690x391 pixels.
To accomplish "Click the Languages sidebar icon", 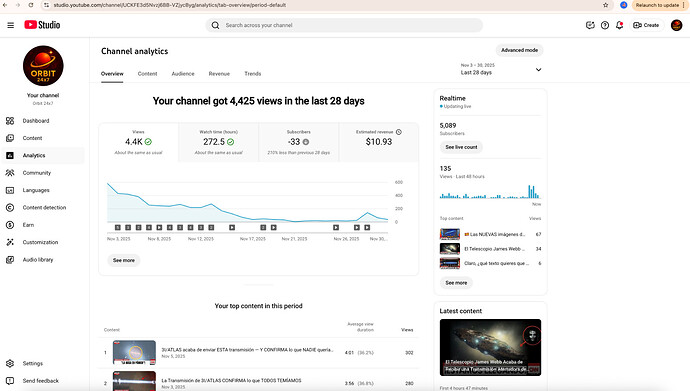I will pos(10,190).
